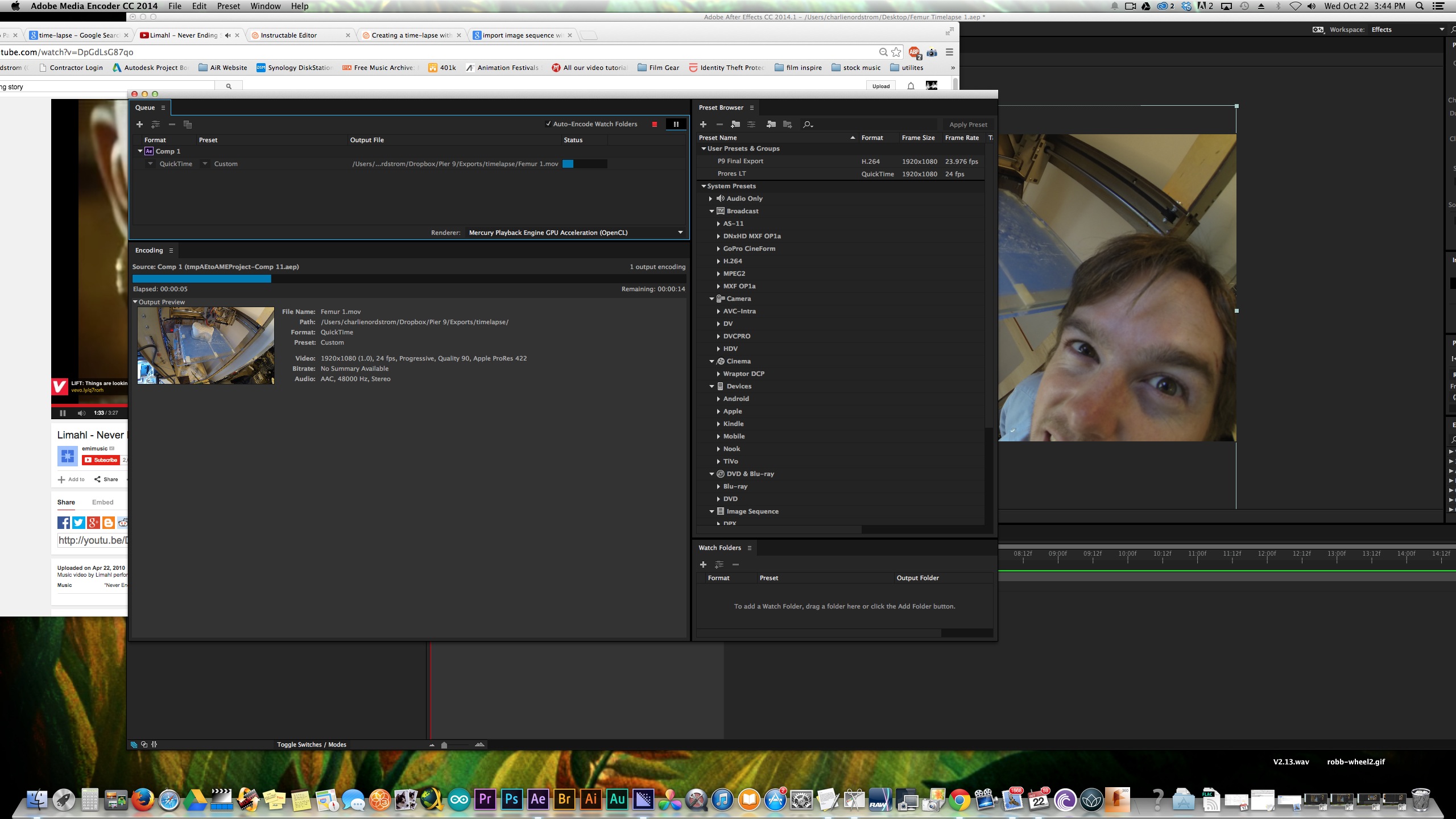The height and width of the screenshot is (819, 1456).
Task: Open Photoshop from the dock
Action: point(511,799)
